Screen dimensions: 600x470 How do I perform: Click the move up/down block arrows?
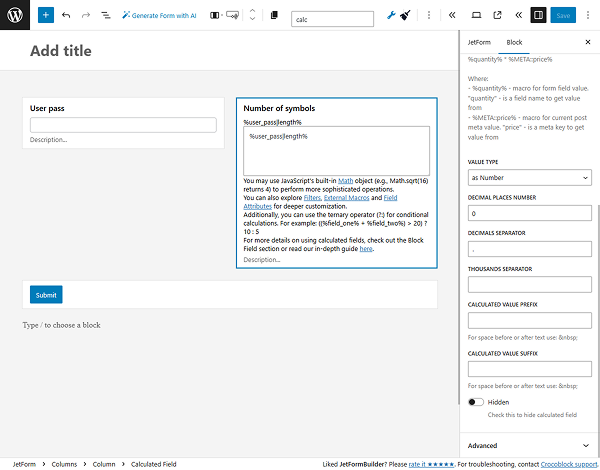tap(251, 16)
